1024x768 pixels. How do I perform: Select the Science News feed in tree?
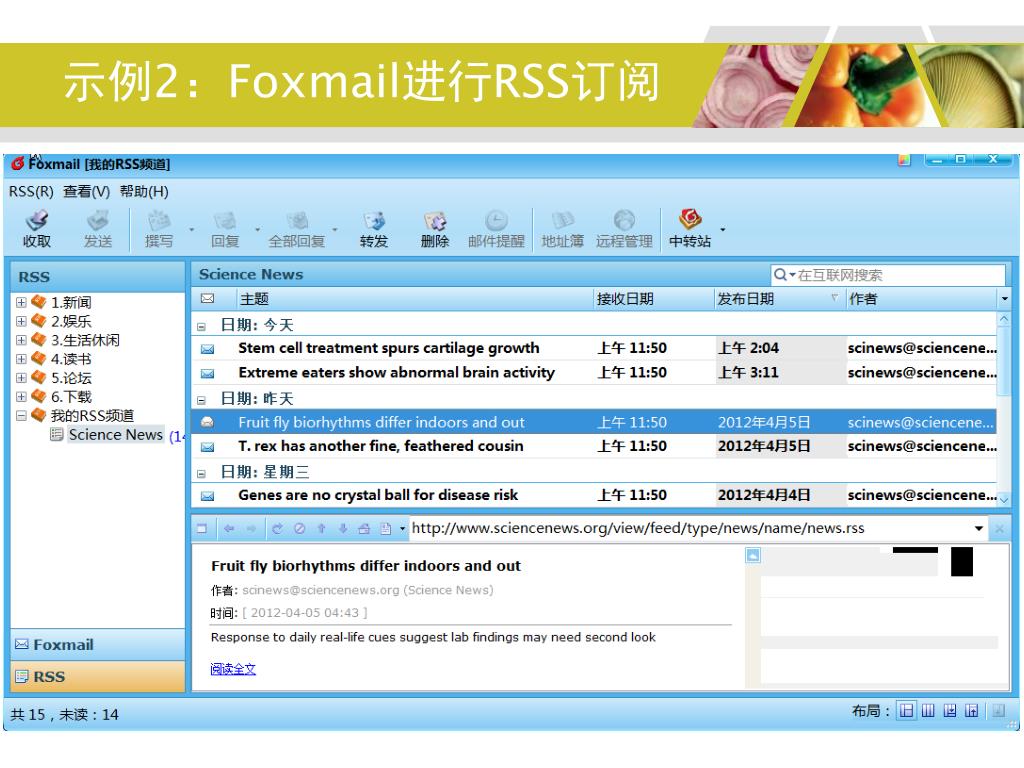116,435
